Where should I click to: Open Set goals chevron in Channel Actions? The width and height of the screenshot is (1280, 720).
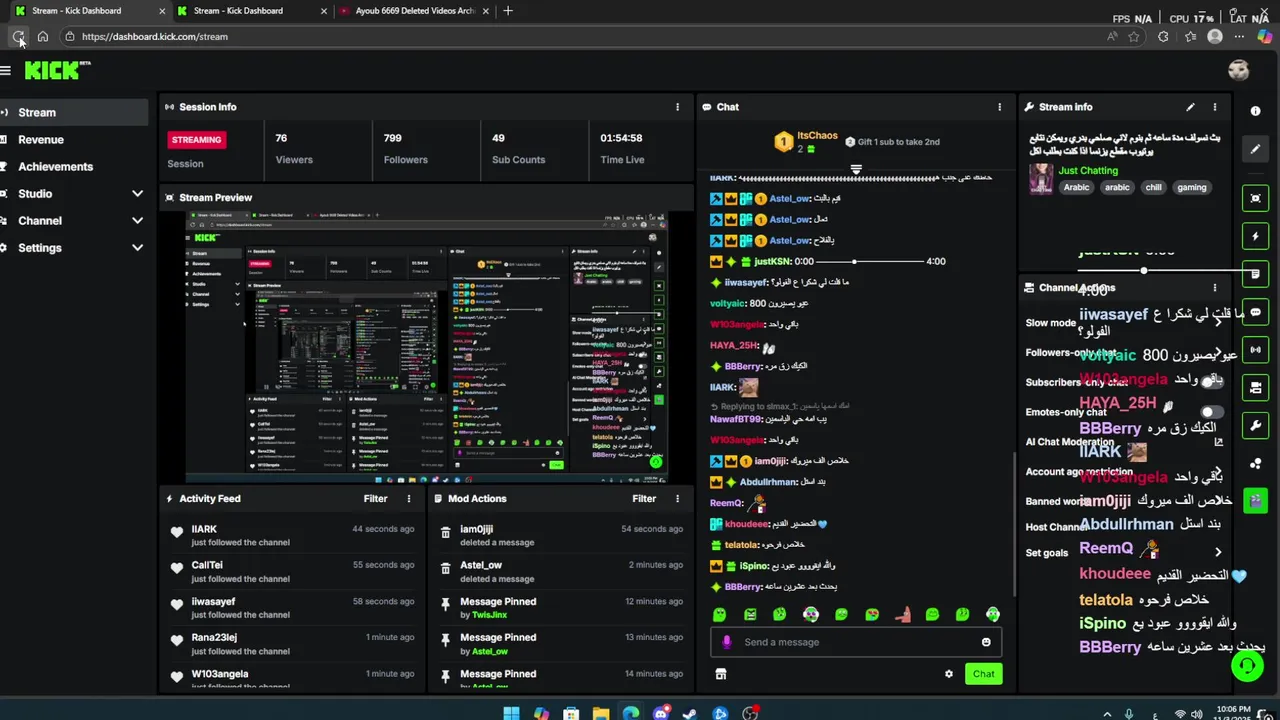coord(1218,552)
